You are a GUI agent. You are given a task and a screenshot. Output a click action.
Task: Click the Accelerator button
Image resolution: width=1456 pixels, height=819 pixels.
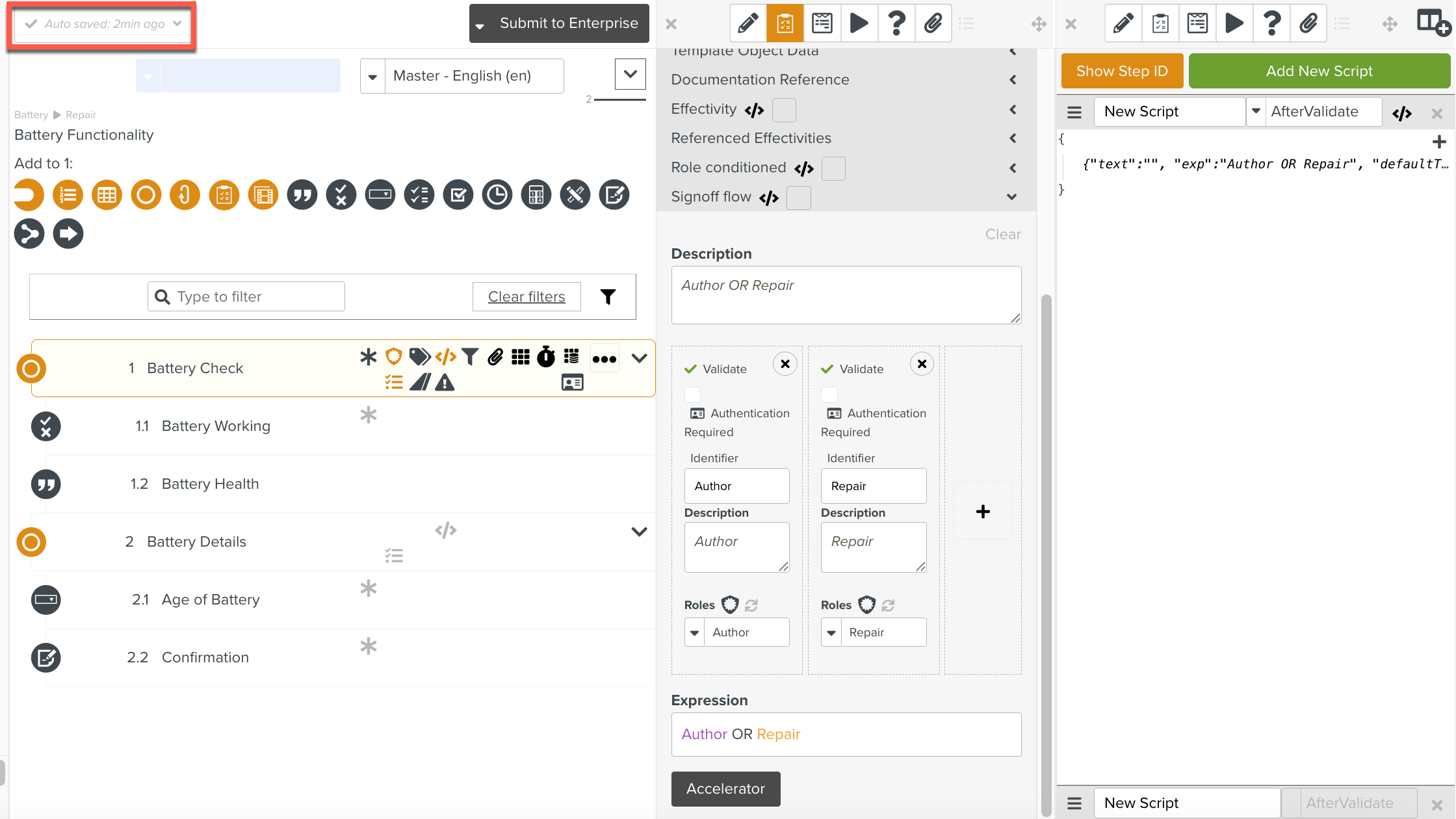click(x=725, y=789)
